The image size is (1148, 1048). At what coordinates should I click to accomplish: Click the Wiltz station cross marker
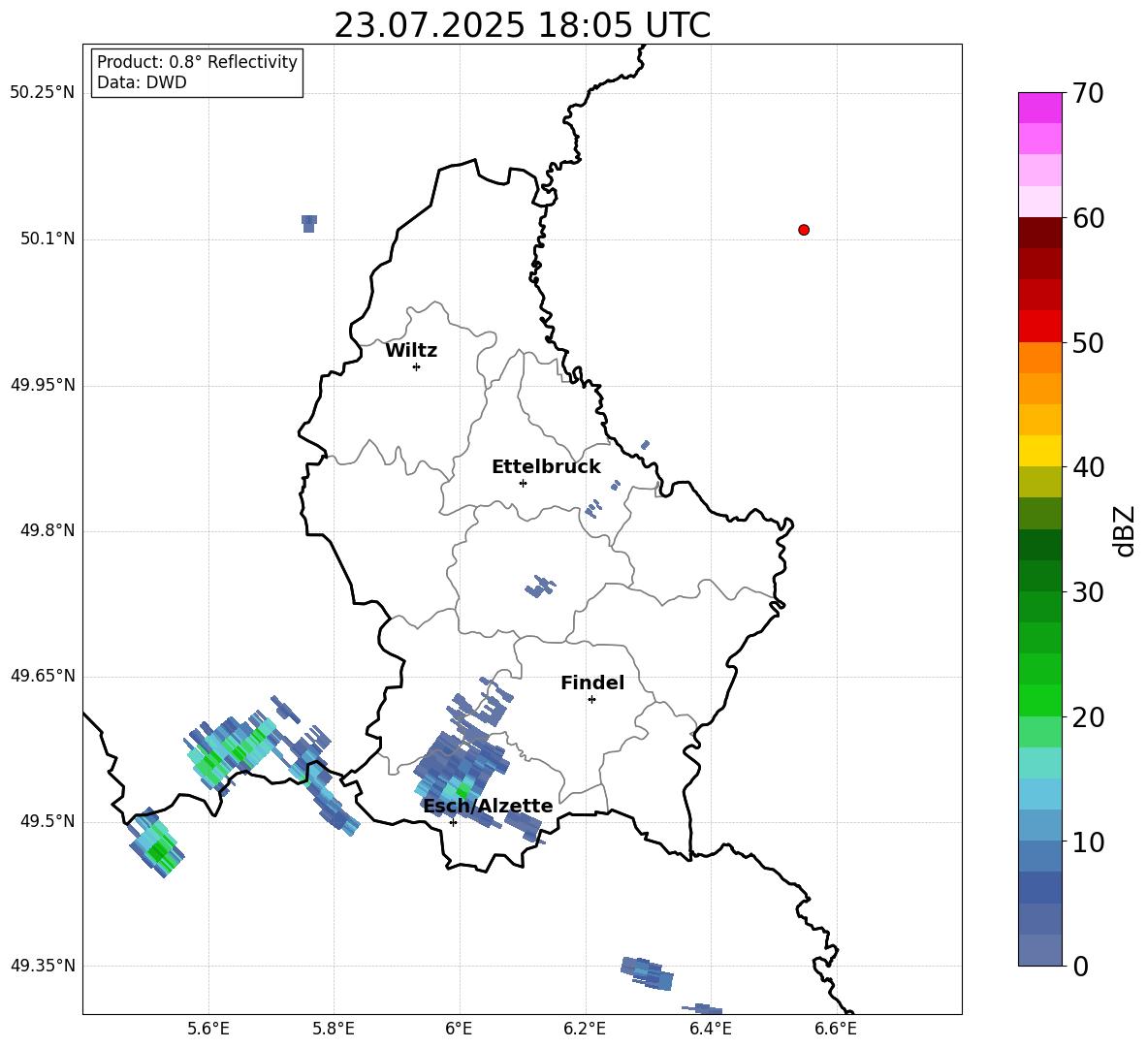click(417, 367)
